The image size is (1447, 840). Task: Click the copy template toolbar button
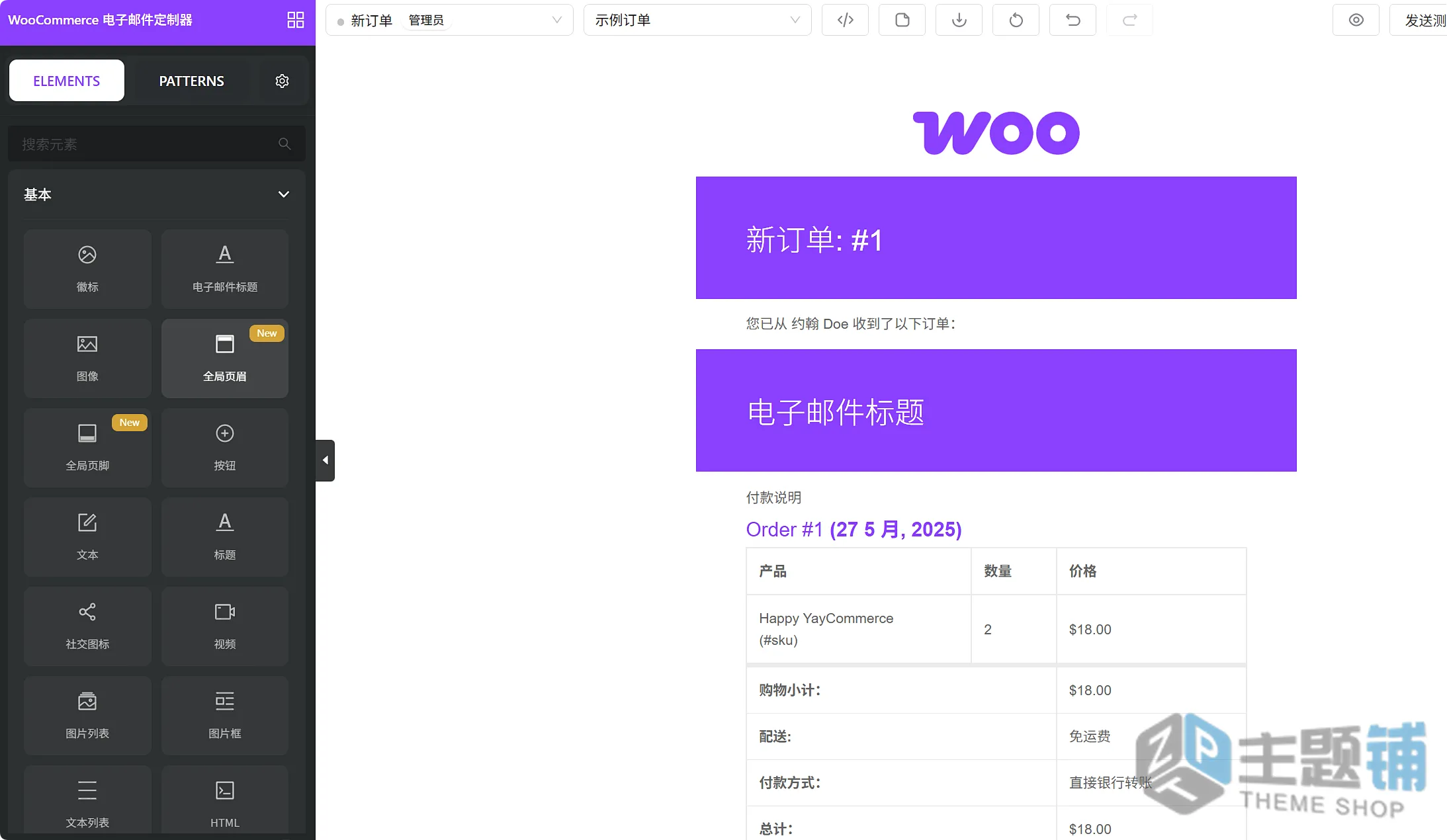(x=902, y=20)
